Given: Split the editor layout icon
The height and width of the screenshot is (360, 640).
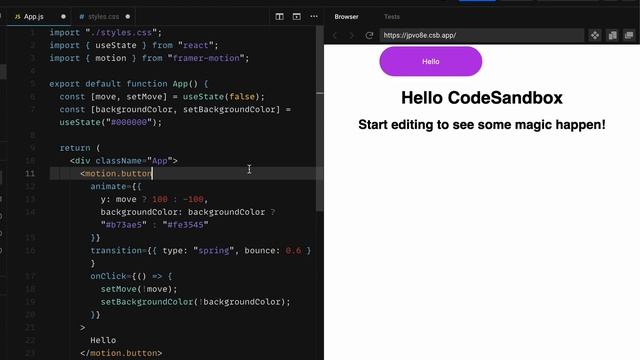Looking at the screenshot, I should click(x=280, y=17).
